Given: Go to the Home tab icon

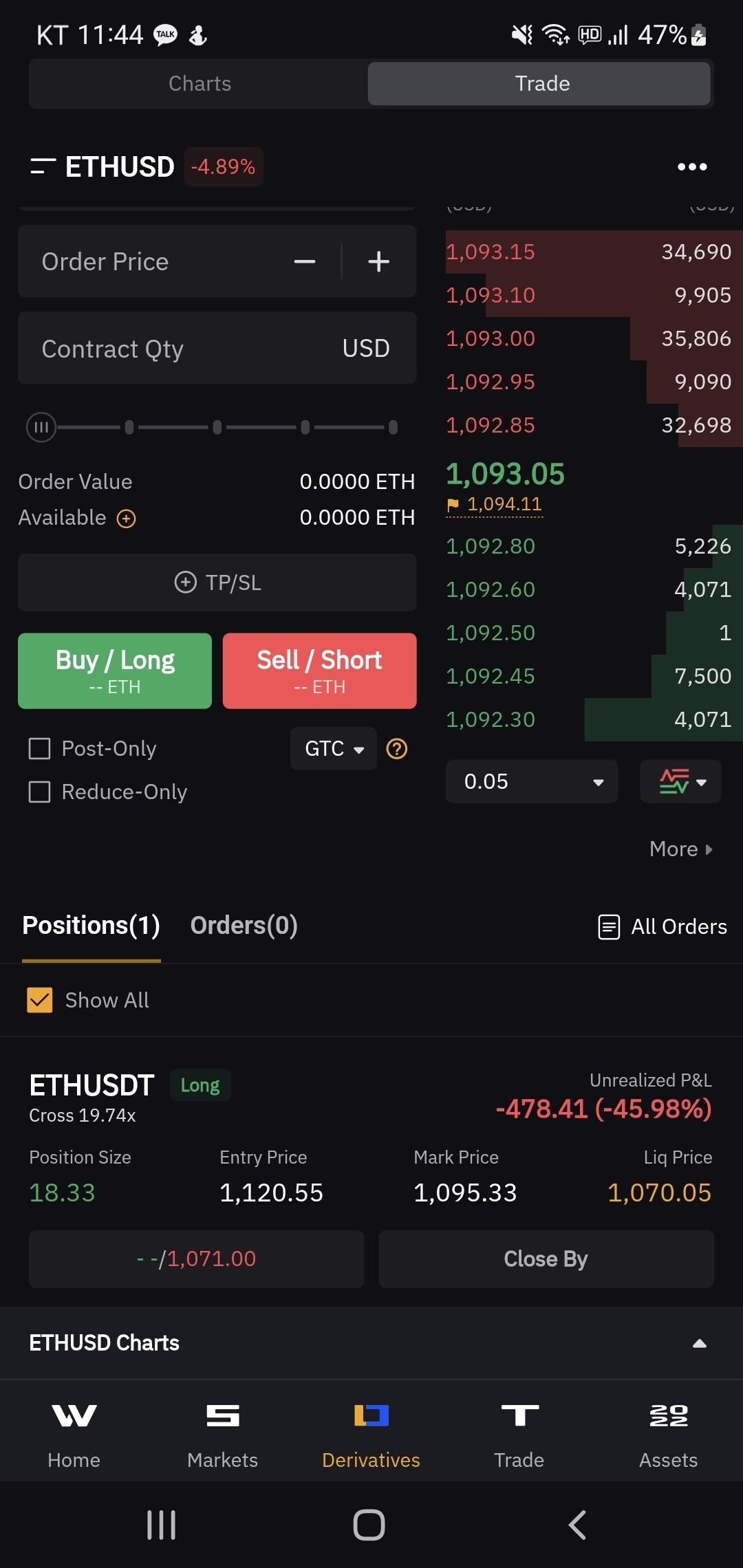Looking at the screenshot, I should 74,1416.
